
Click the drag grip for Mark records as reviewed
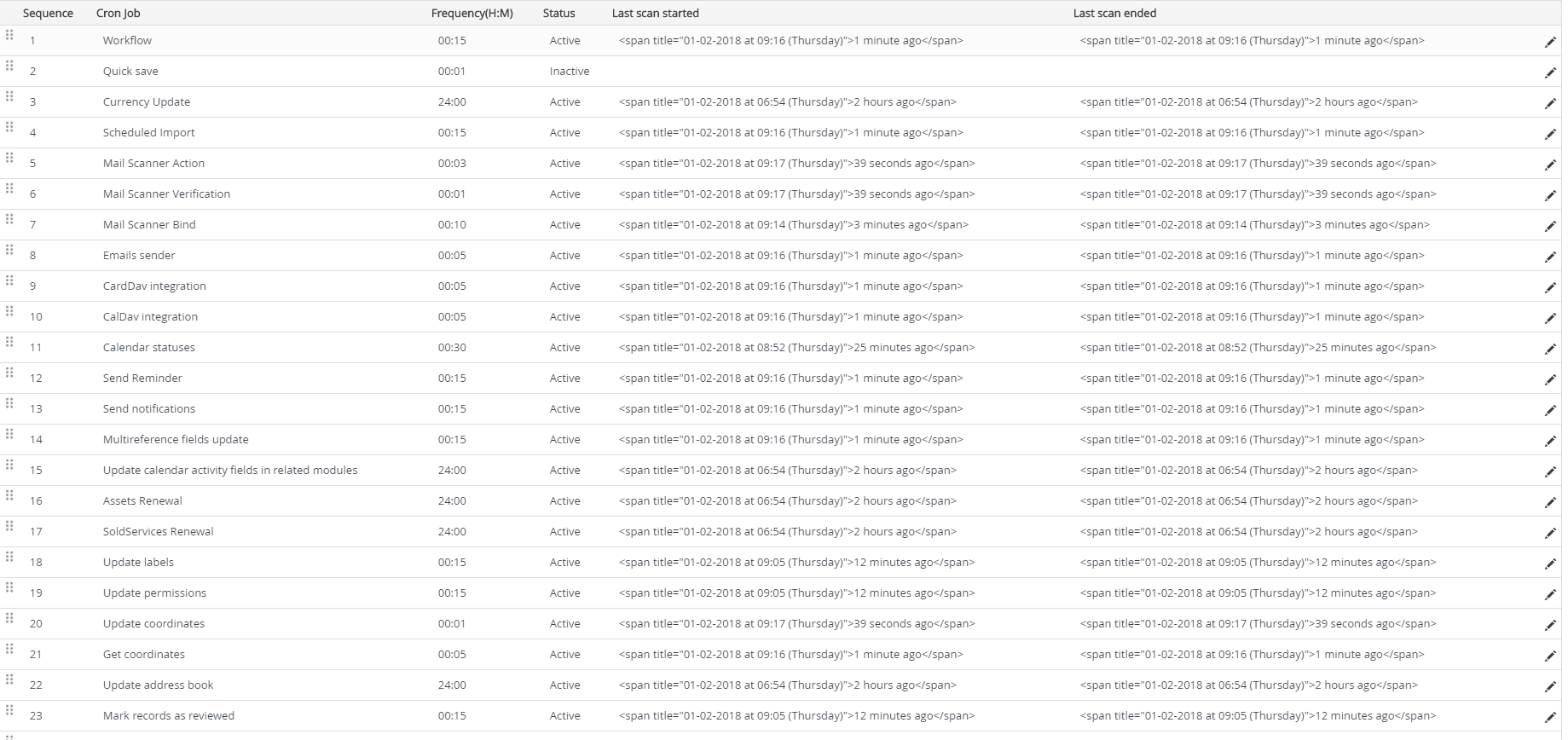[x=9, y=710]
